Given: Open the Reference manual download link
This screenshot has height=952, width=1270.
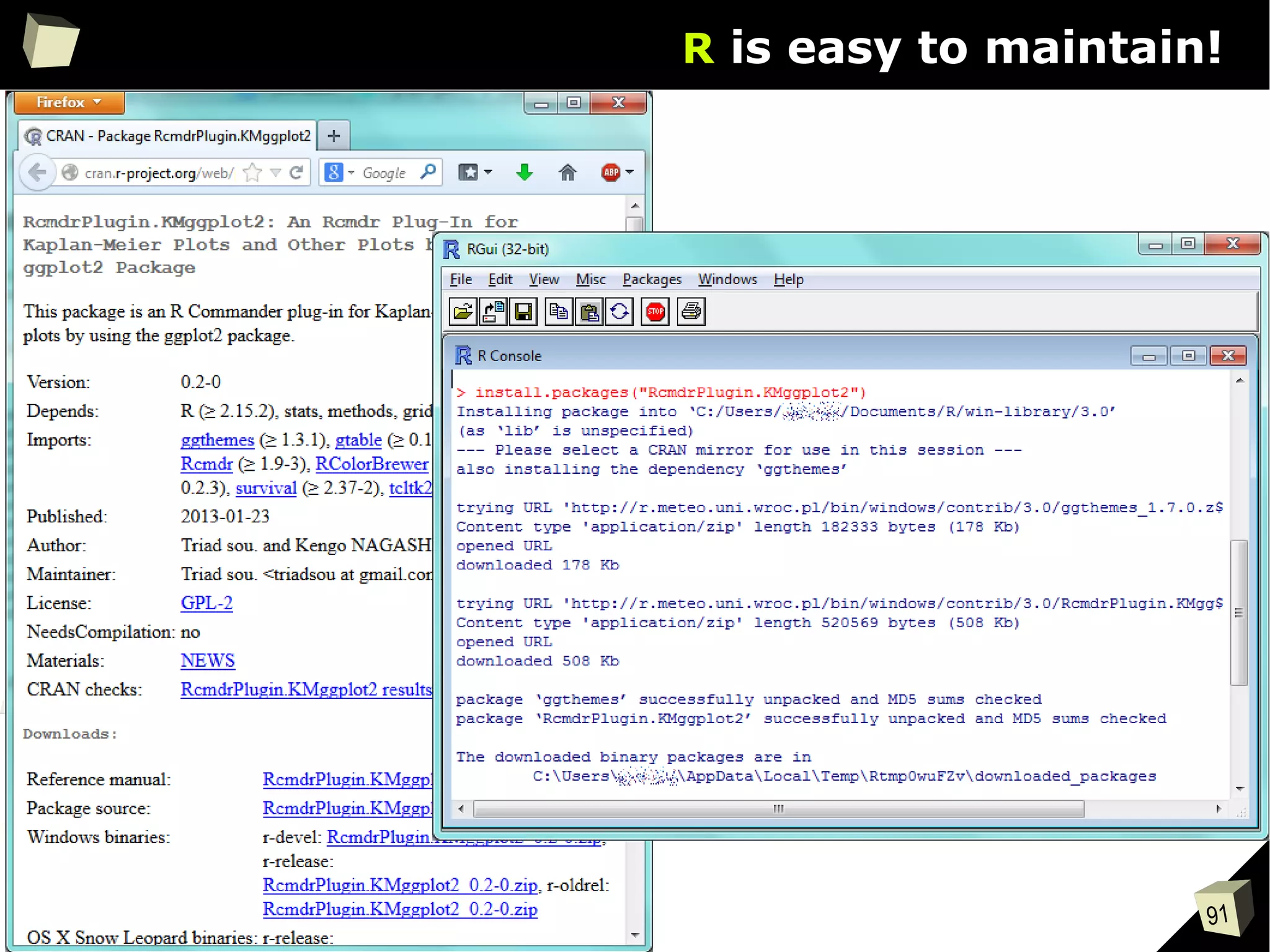Looking at the screenshot, I should coord(347,780).
